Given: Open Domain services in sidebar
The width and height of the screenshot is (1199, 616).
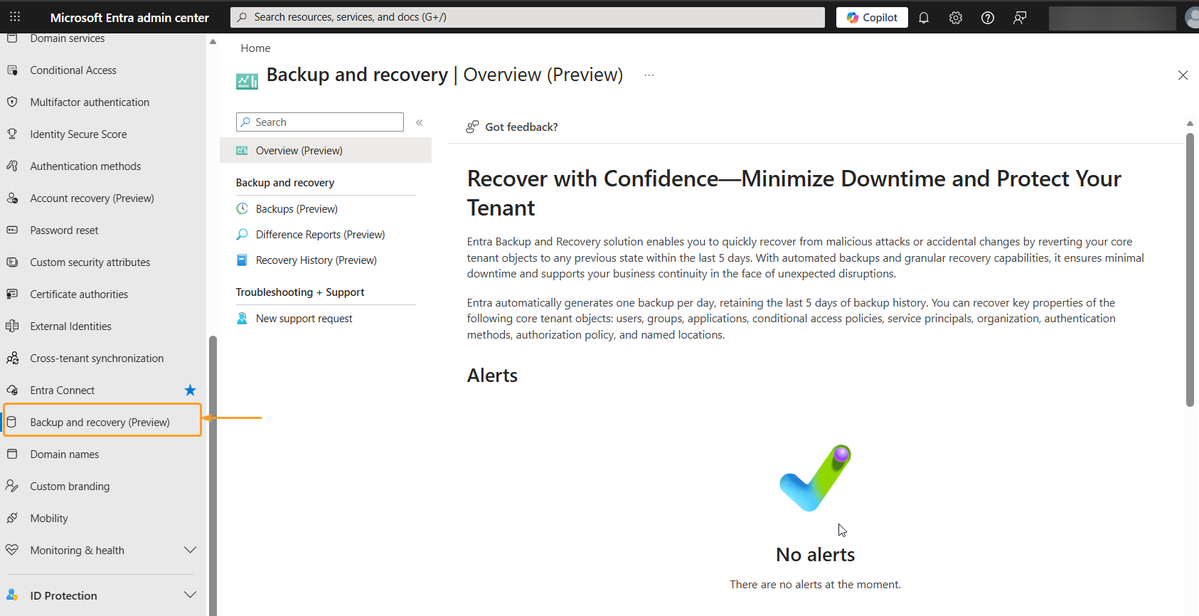Looking at the screenshot, I should pos(67,38).
